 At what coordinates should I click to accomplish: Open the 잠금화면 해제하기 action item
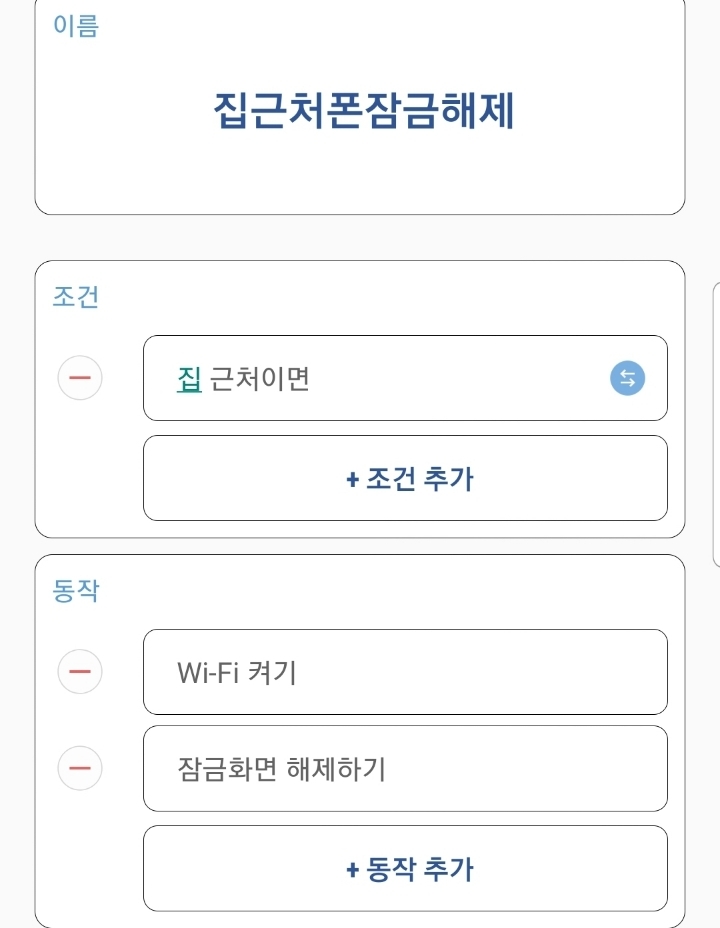pos(405,768)
